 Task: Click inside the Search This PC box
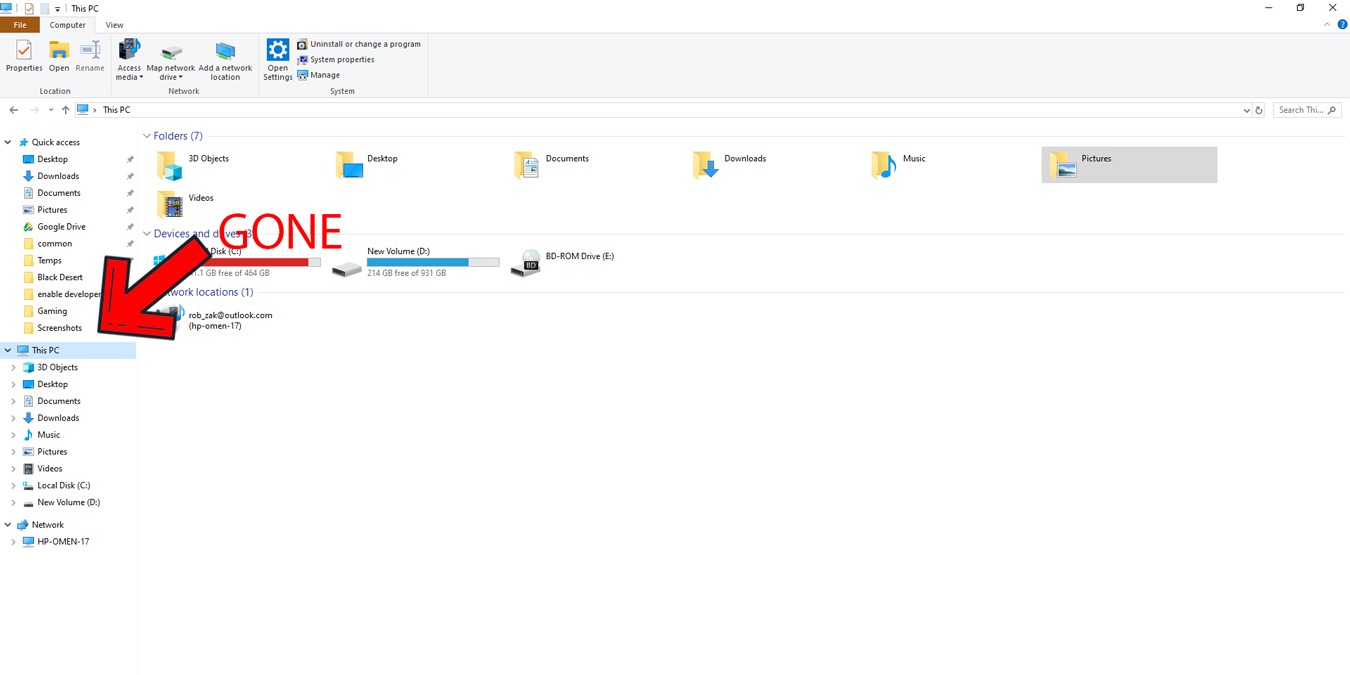[x=1300, y=110]
